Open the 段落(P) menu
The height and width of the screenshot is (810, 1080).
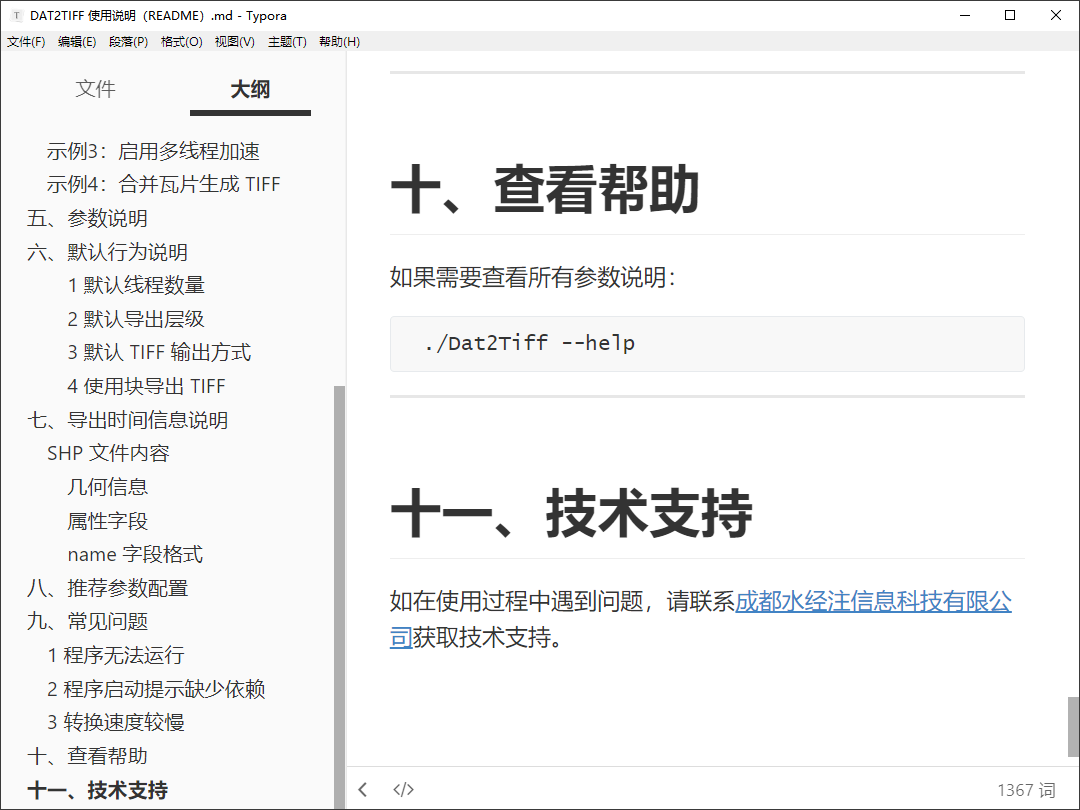129,41
